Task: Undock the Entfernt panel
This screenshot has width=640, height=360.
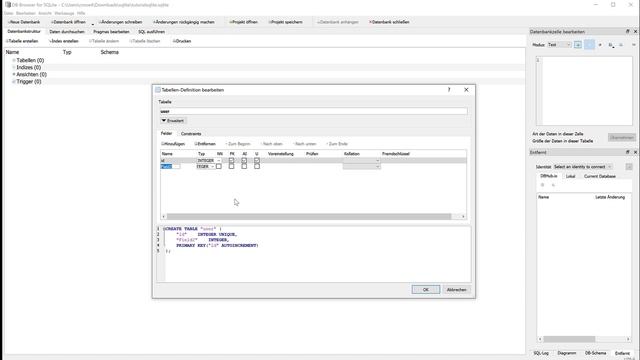Action: 628,152
